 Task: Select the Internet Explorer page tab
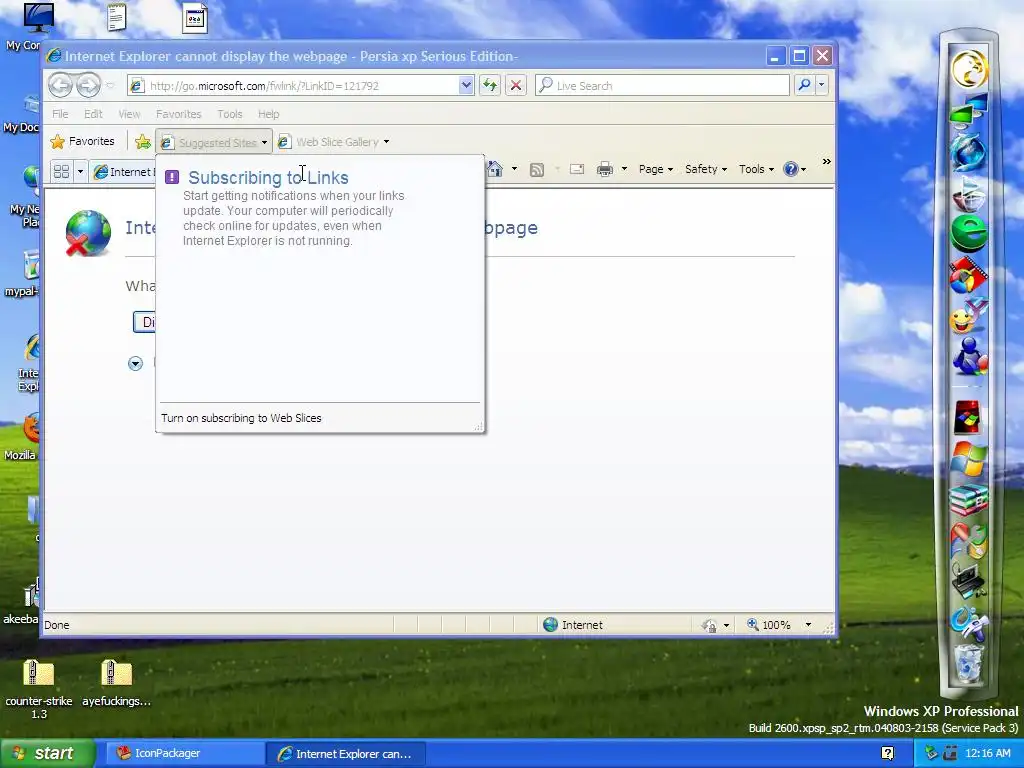[123, 172]
